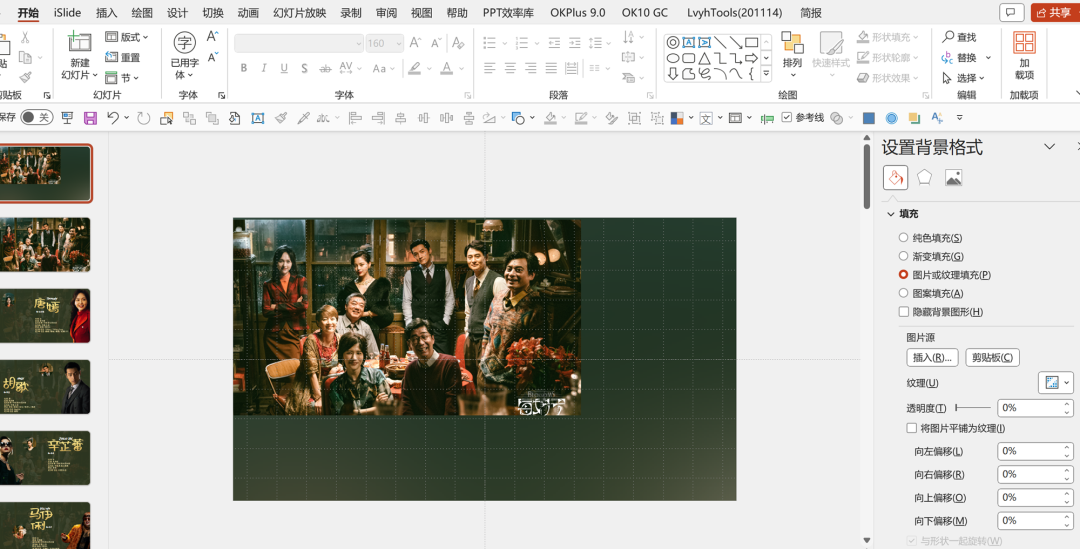This screenshot has height=549, width=1080.
Task: Click the font color A swatch
Action: [x=446, y=68]
